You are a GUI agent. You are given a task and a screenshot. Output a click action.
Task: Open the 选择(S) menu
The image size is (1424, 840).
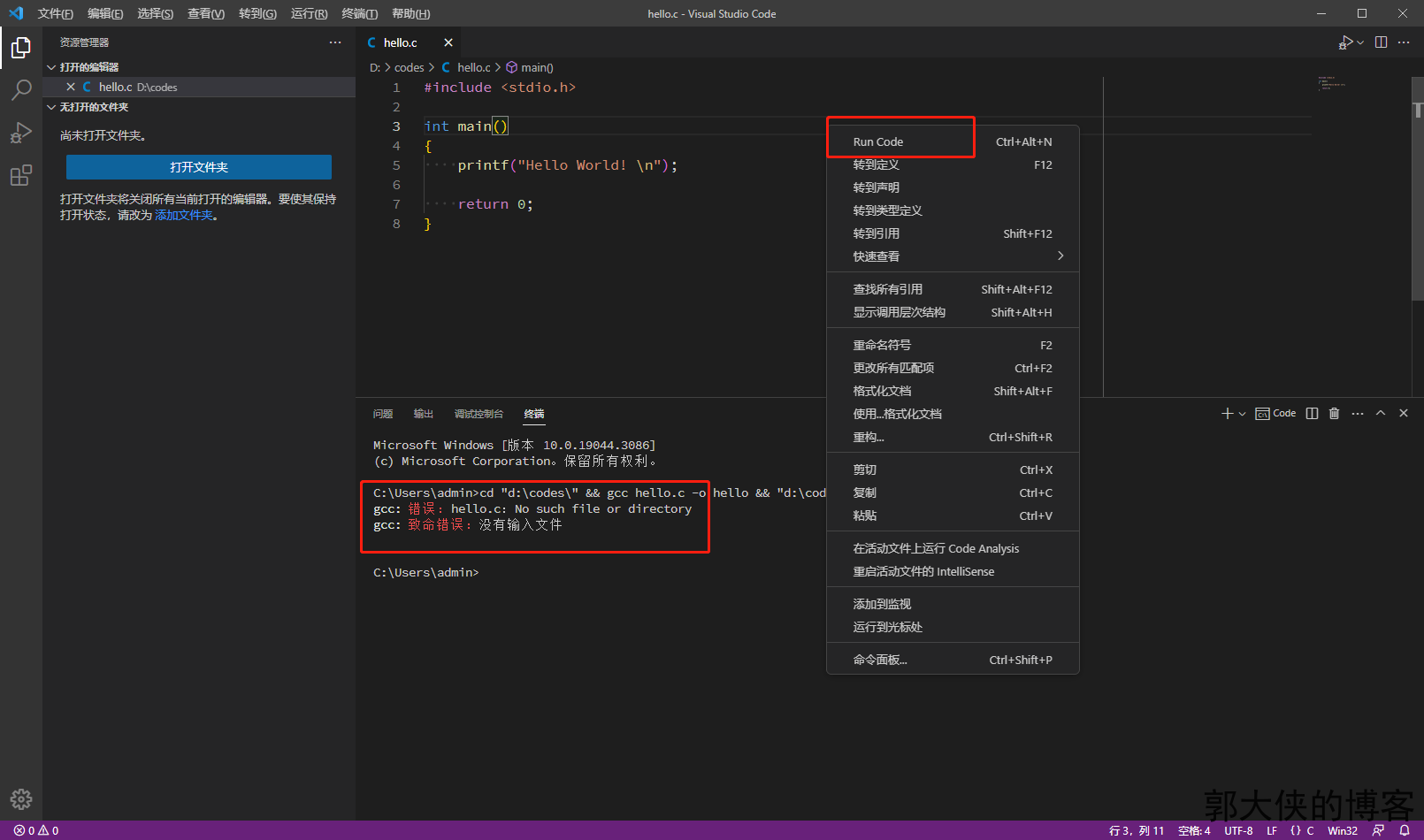point(156,13)
